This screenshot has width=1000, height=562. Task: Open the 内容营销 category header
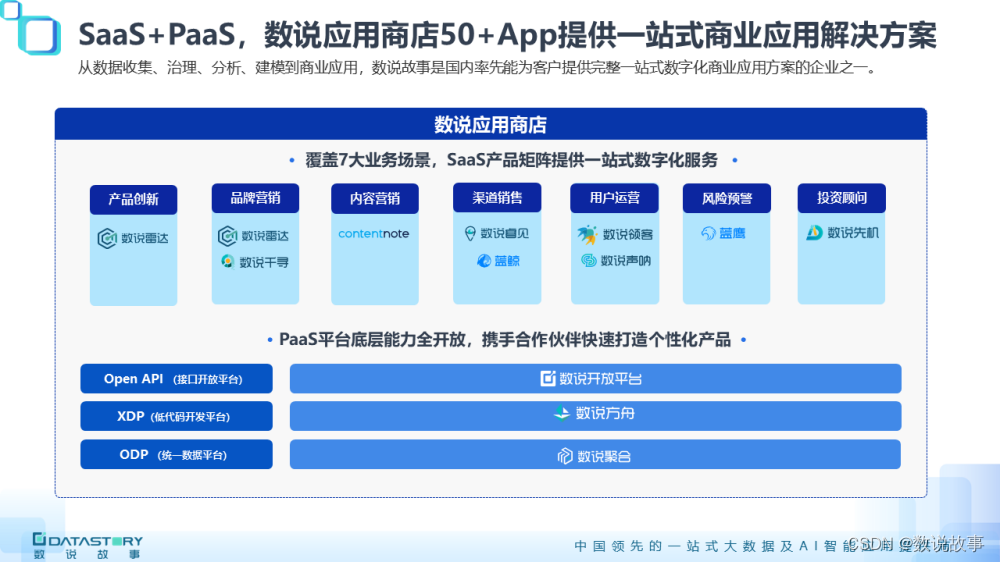click(375, 199)
